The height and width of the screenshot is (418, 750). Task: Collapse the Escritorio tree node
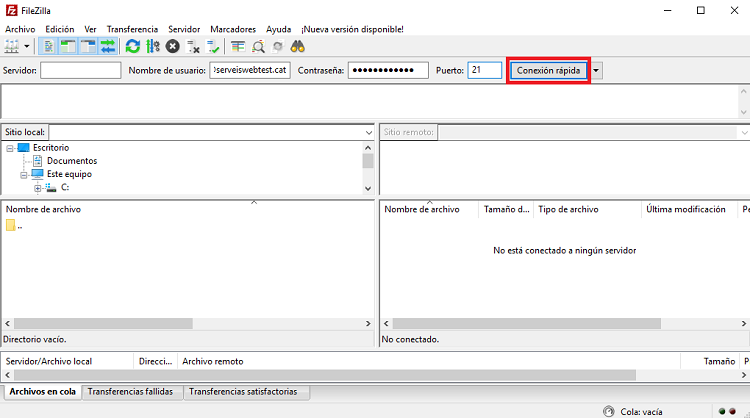(10, 148)
